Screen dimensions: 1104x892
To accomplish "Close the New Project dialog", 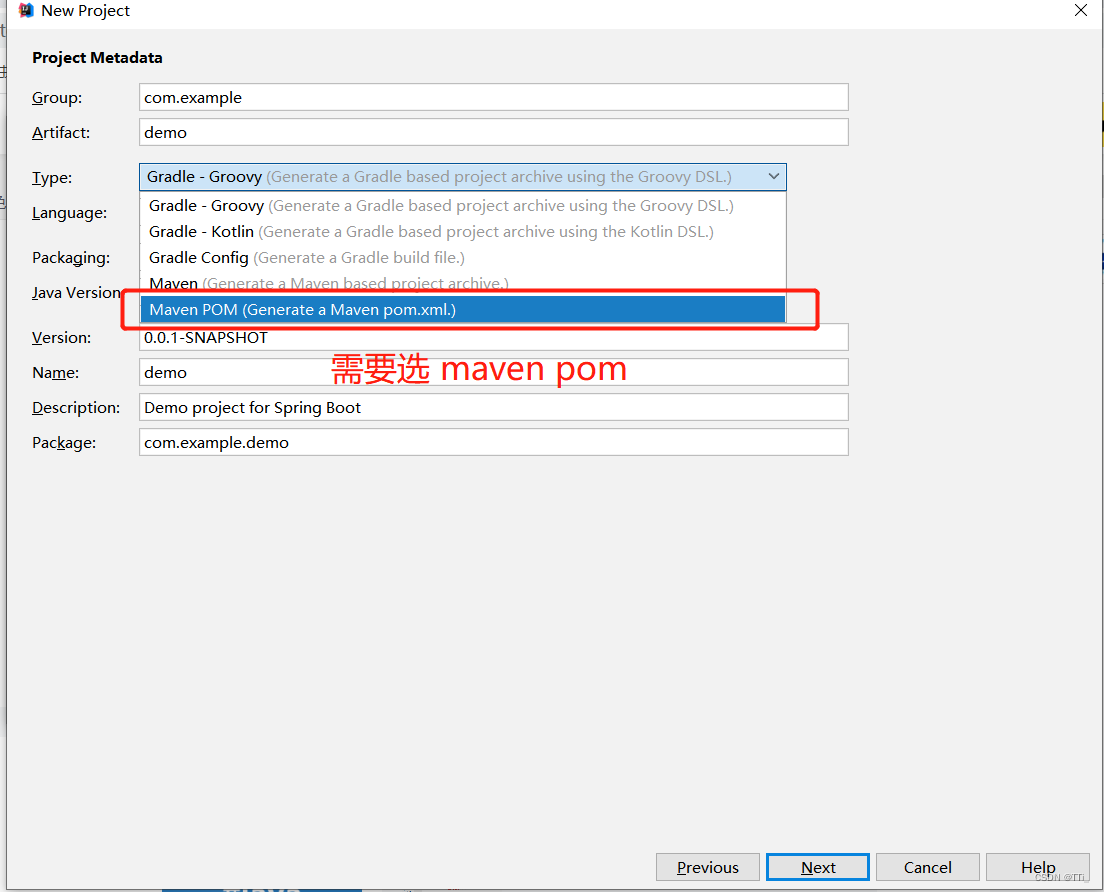I will [1081, 10].
